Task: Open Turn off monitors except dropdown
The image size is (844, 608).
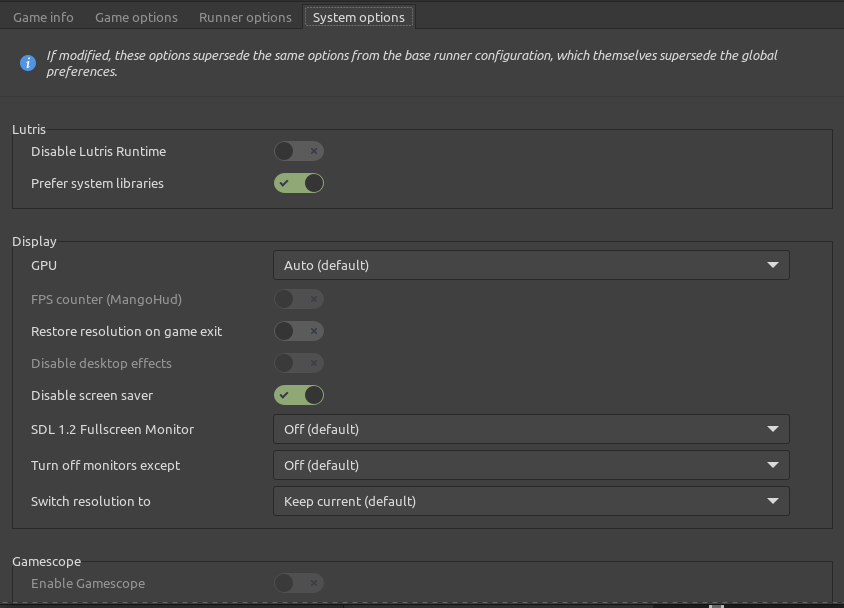Action: coord(530,465)
